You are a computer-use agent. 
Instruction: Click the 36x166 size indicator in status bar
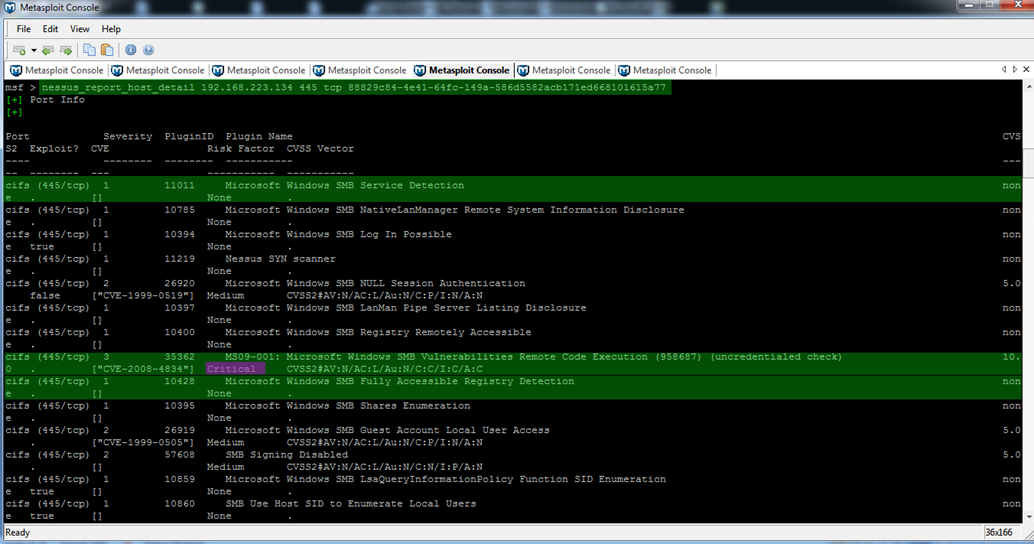click(999, 533)
